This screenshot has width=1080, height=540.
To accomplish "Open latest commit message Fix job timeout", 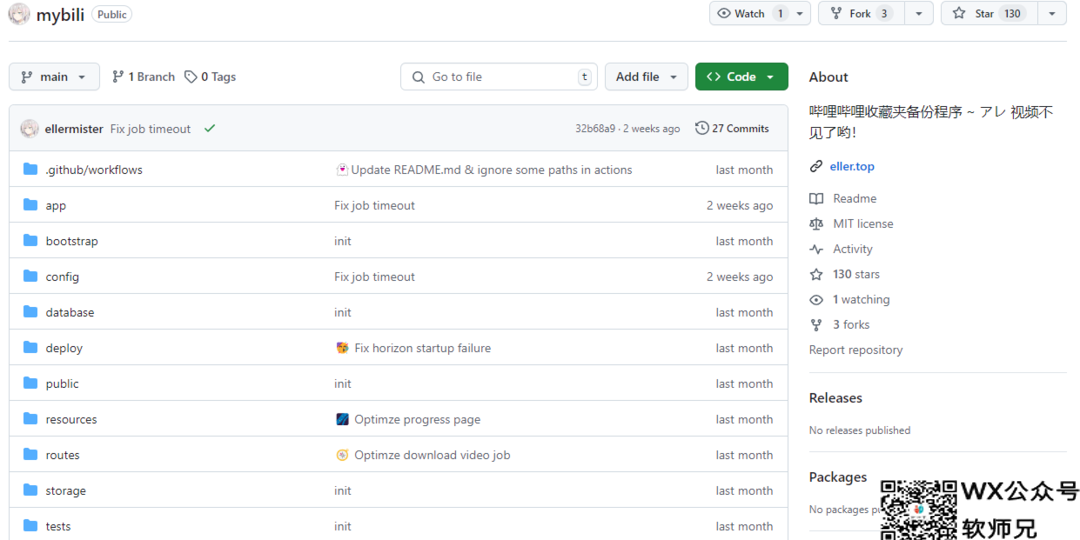I will (x=150, y=129).
